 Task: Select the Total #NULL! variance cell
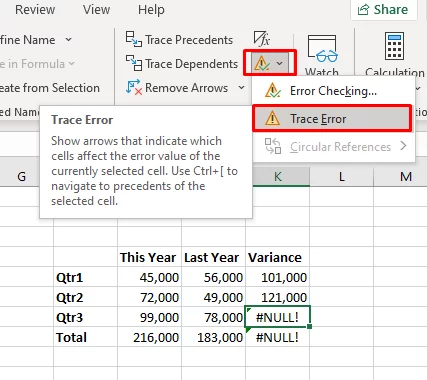click(x=277, y=337)
